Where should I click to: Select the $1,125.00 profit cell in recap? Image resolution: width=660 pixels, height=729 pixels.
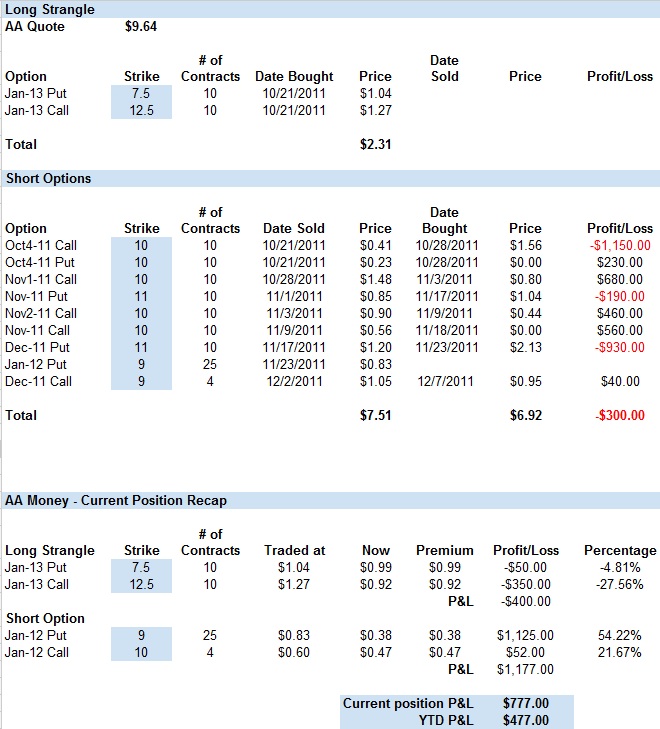coord(521,635)
